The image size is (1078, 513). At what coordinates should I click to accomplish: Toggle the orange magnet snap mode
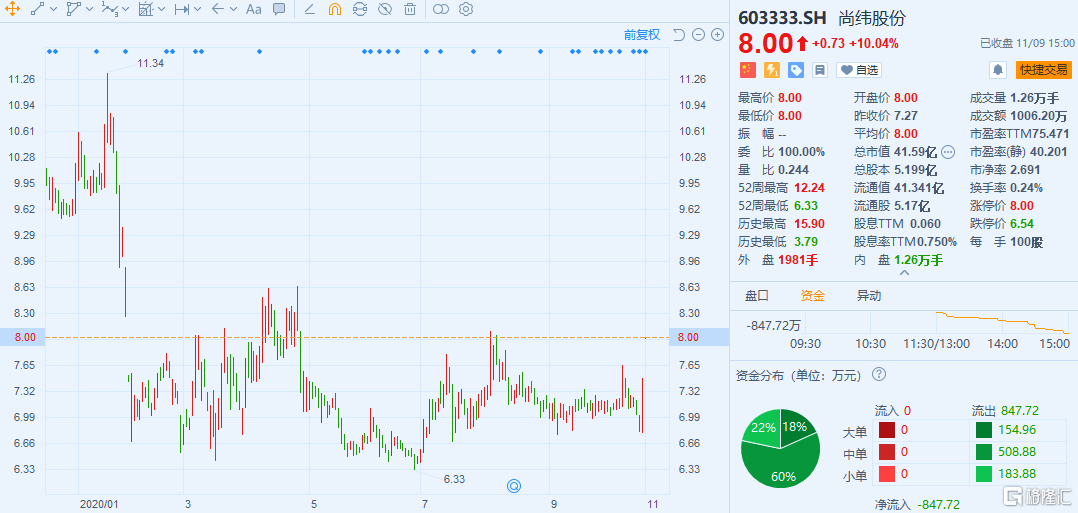[334, 10]
